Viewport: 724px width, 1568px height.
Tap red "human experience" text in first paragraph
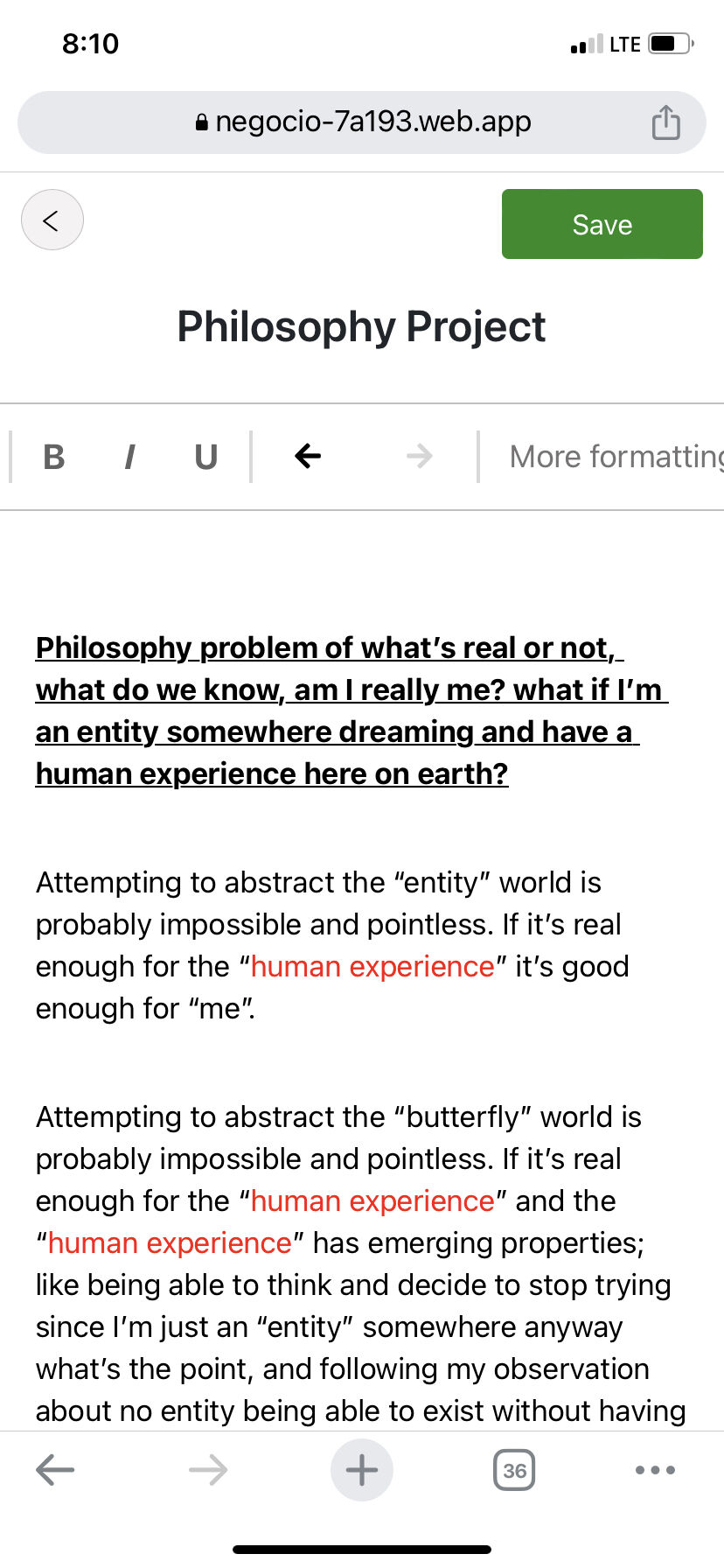pyautogui.click(x=372, y=967)
